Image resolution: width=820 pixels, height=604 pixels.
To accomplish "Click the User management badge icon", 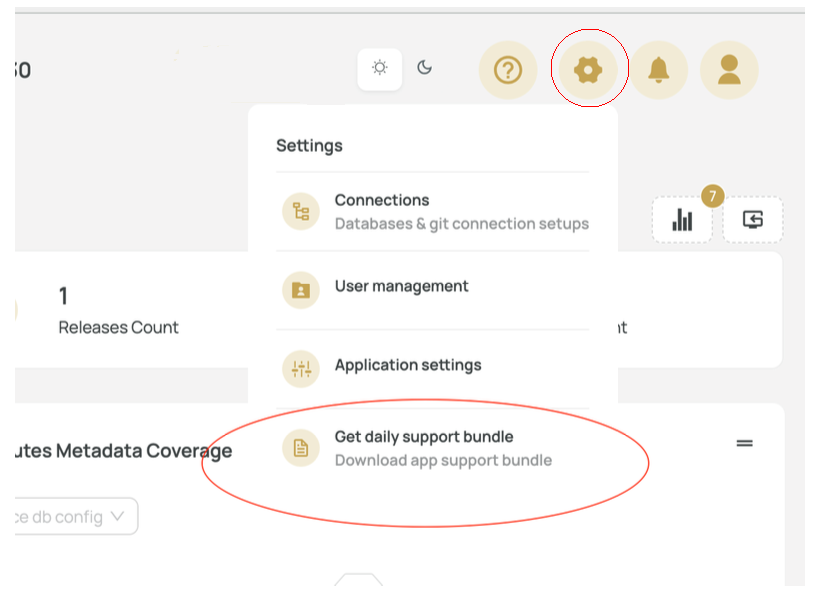I will pos(301,290).
